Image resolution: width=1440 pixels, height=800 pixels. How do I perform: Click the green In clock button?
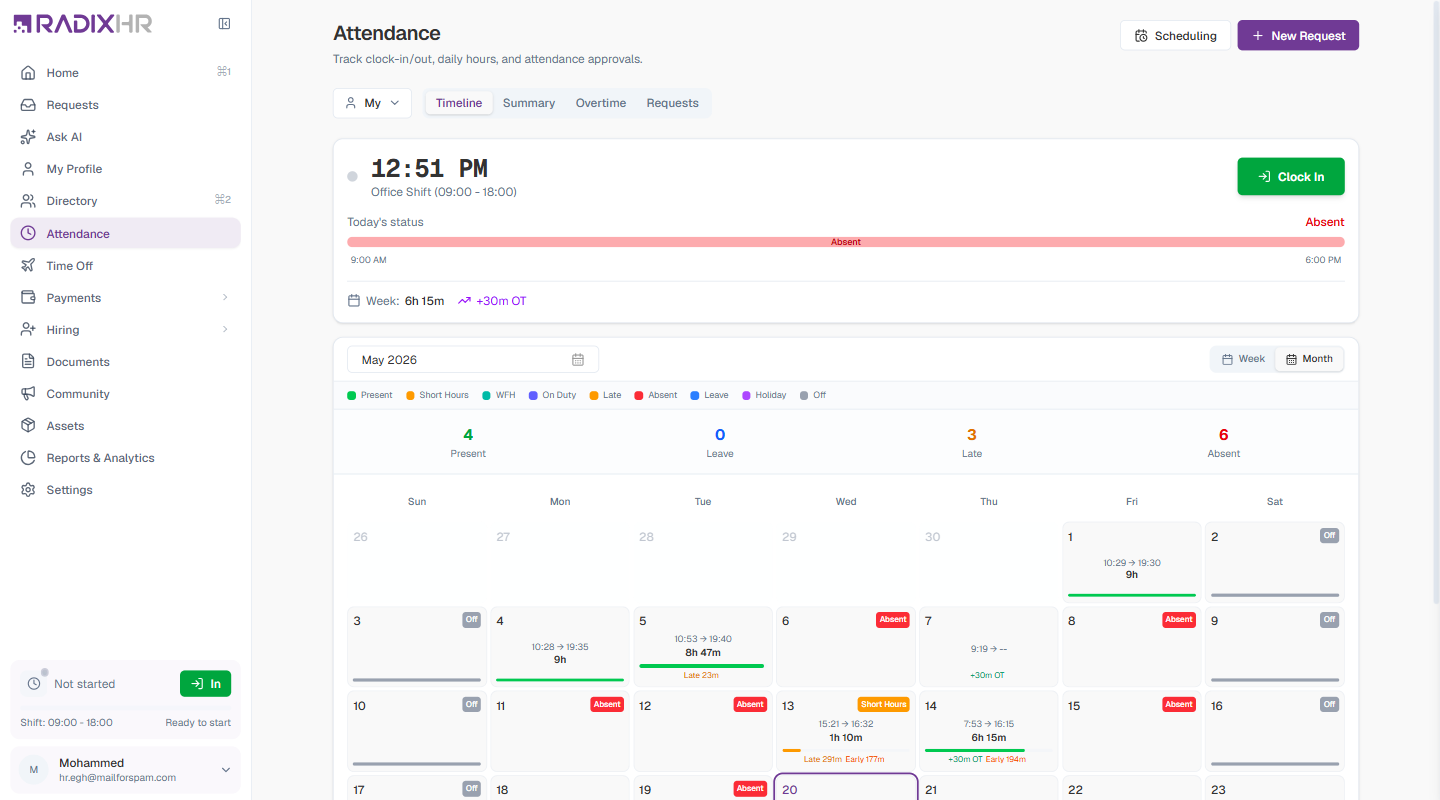coord(205,684)
